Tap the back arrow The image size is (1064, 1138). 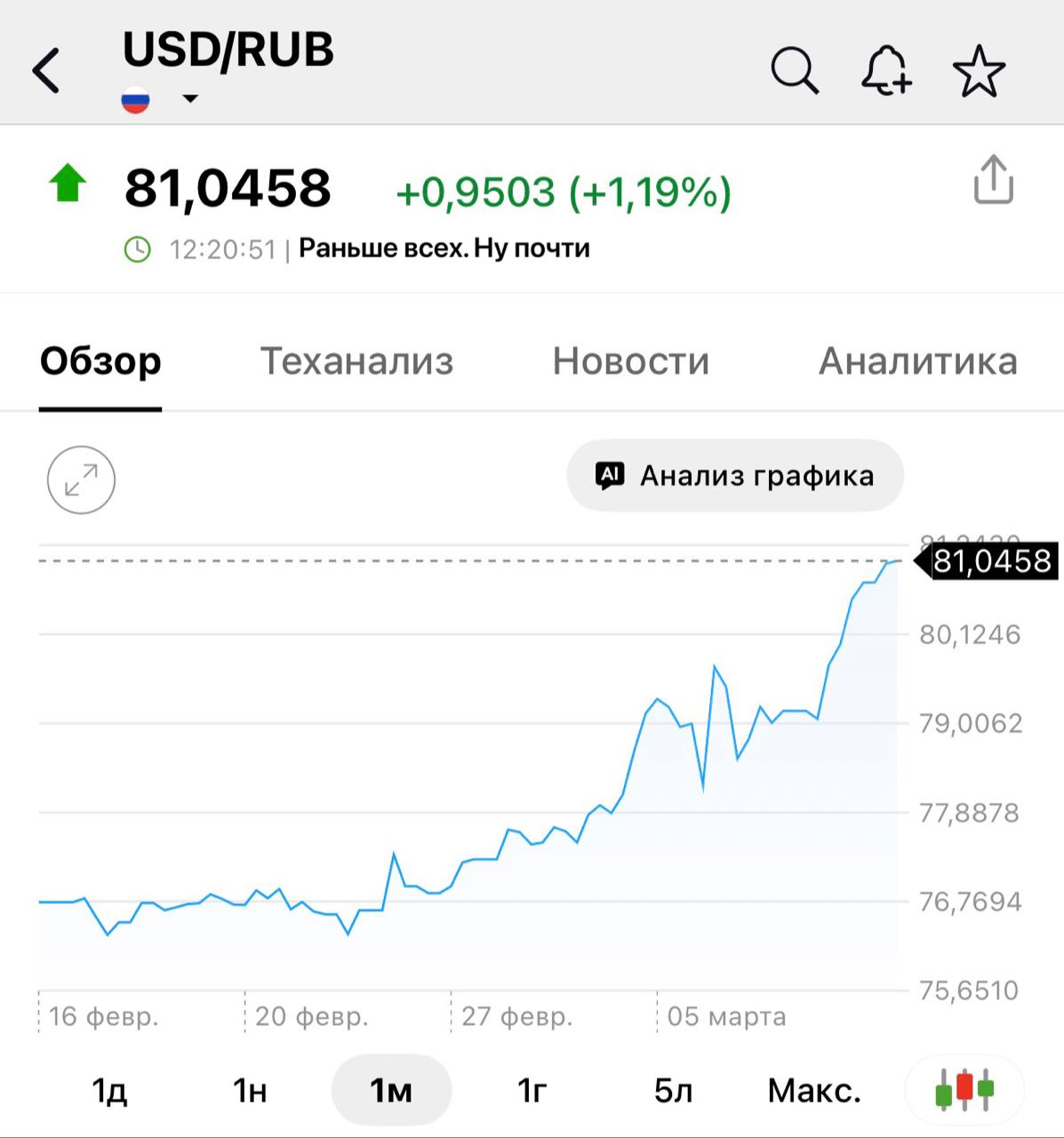coord(46,70)
